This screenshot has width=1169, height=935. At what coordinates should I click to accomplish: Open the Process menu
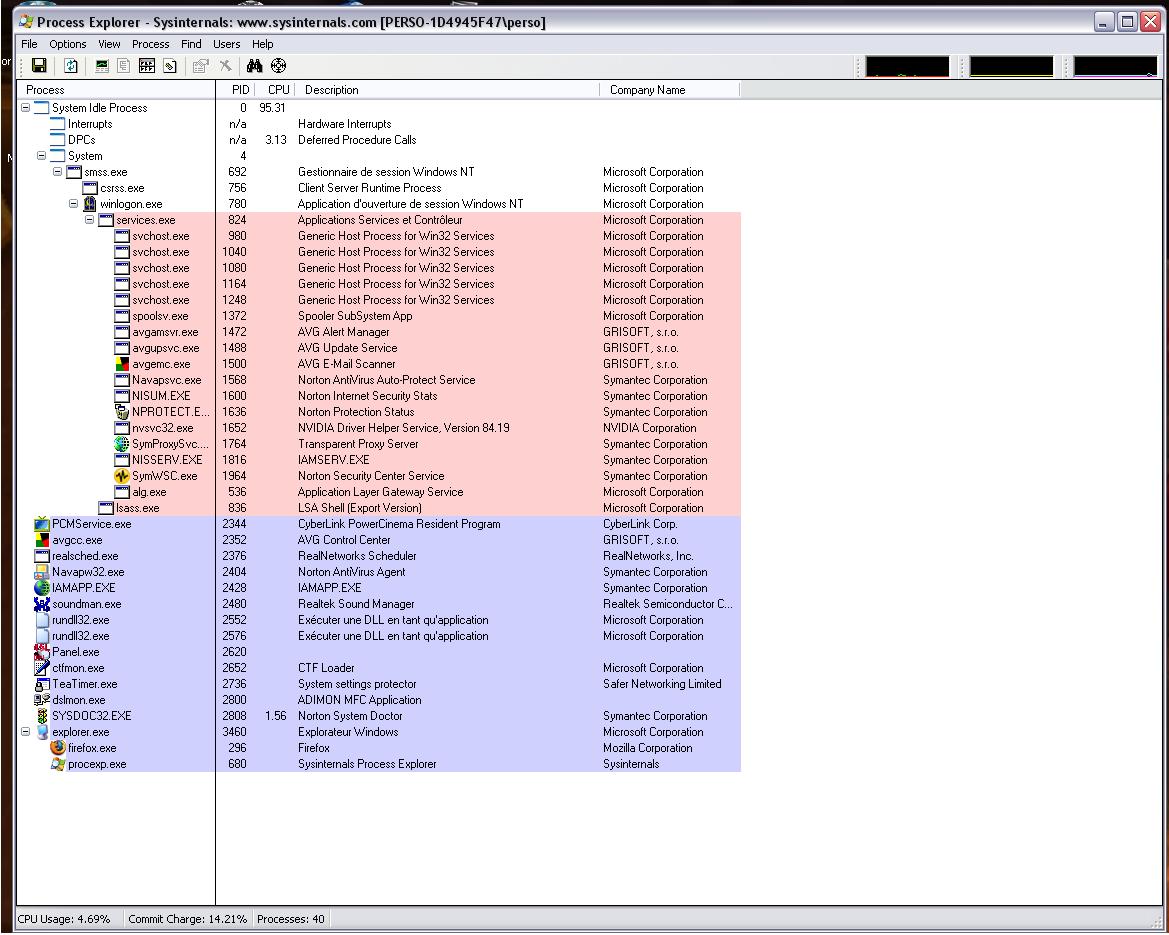click(x=151, y=45)
